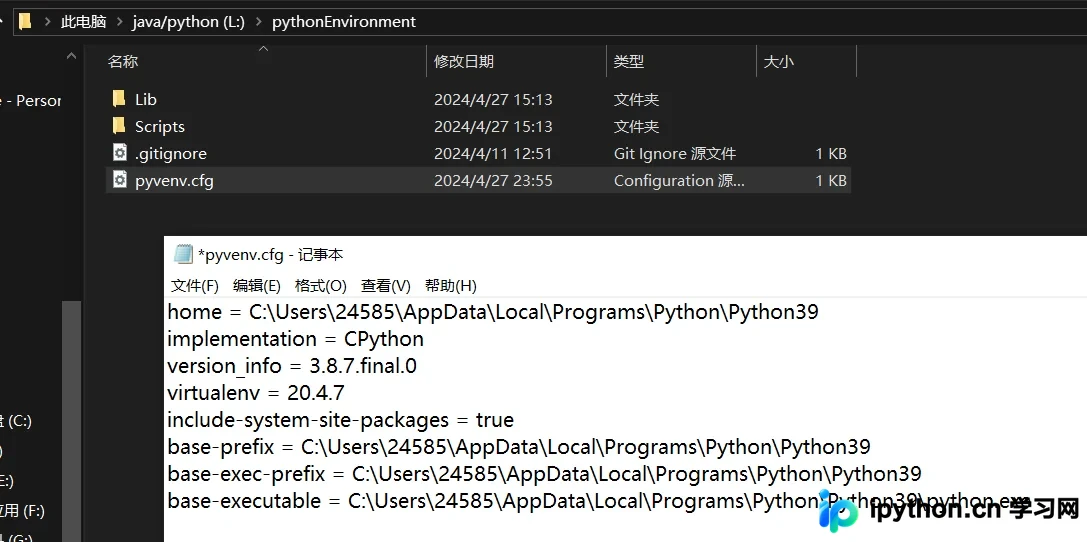Open the 查看(V) menu in Notepad
1087x542 pixels.
point(385,286)
